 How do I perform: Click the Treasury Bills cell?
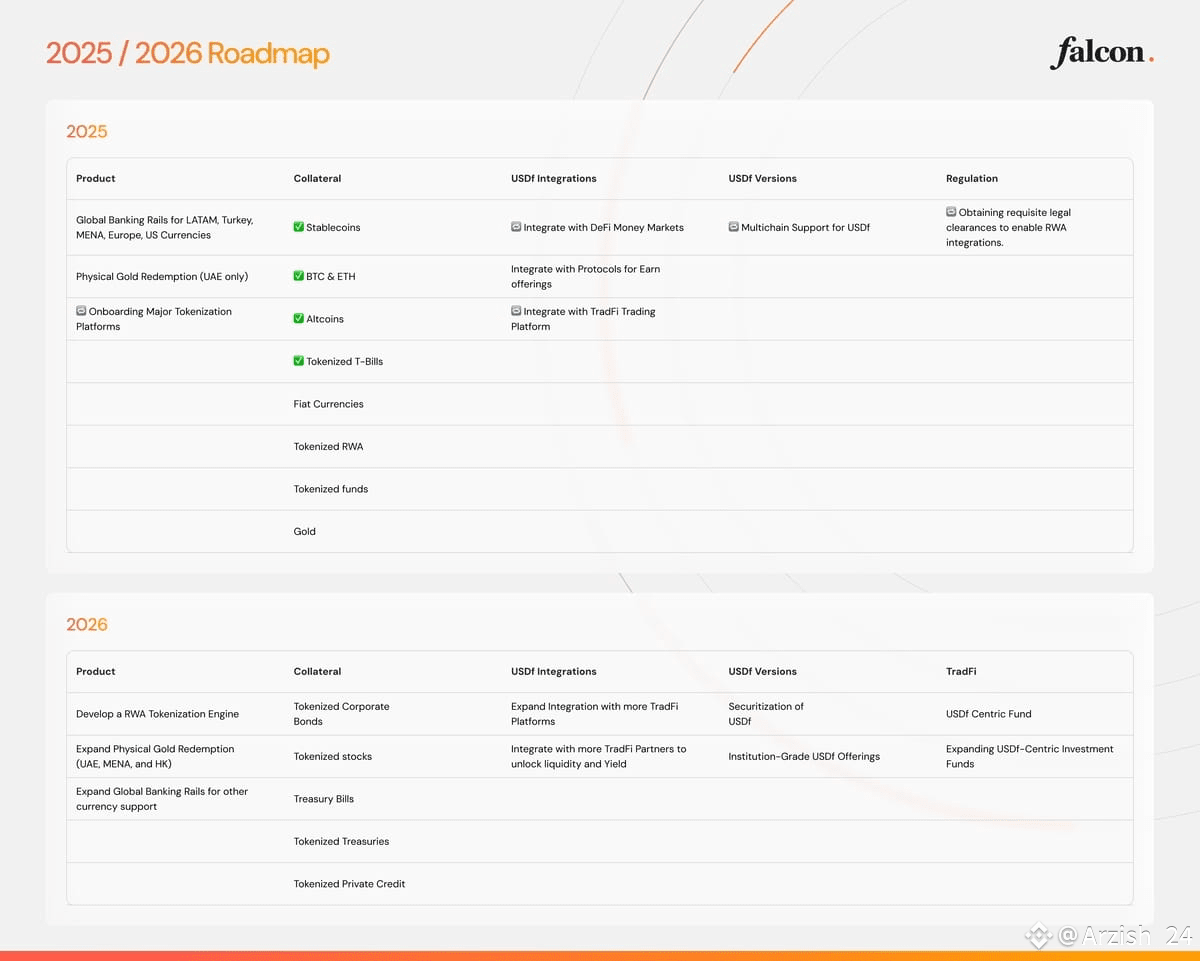tap(324, 799)
